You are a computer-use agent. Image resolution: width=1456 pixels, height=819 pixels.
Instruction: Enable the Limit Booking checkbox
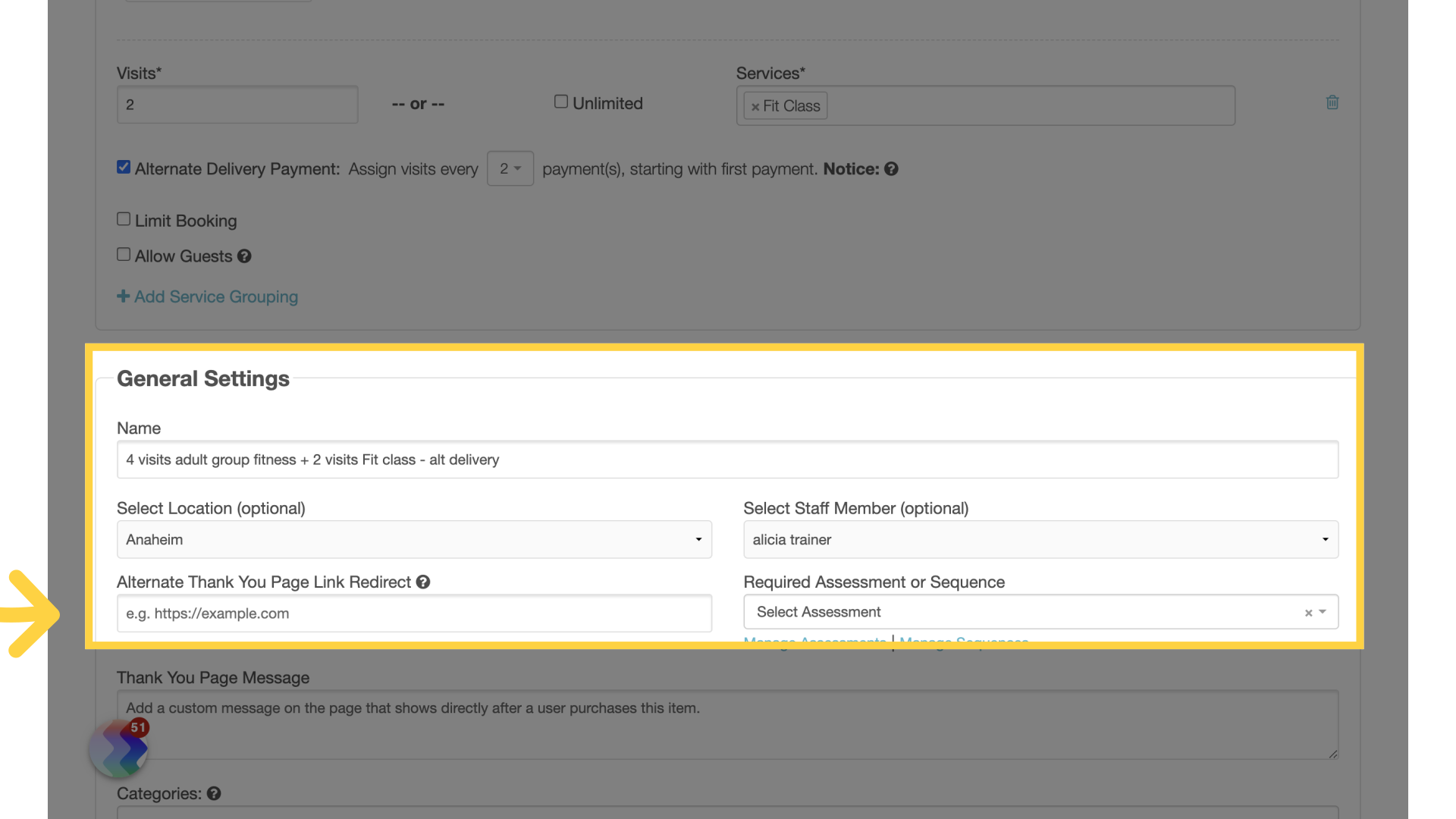pos(122,219)
